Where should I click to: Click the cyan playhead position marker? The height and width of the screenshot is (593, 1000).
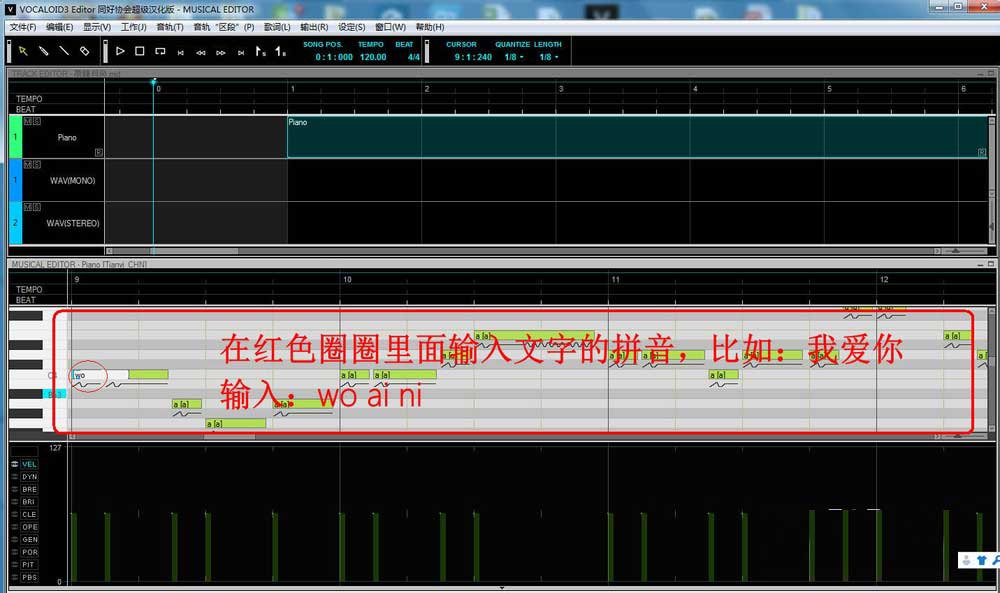[153, 82]
